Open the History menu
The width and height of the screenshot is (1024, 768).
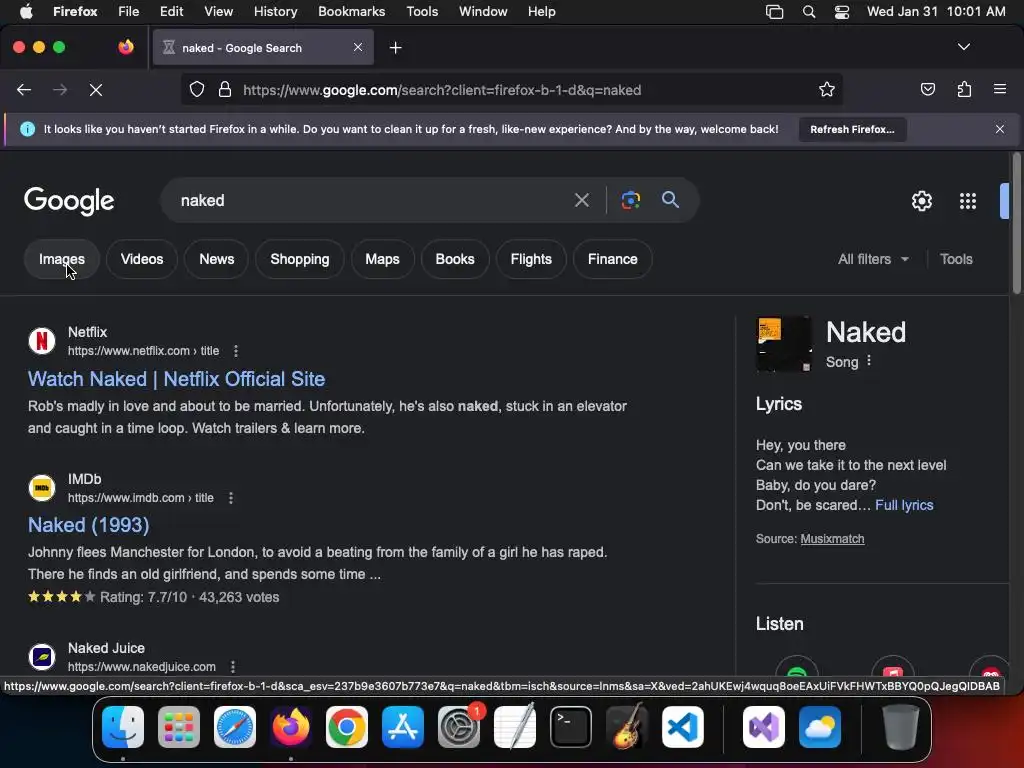point(275,12)
